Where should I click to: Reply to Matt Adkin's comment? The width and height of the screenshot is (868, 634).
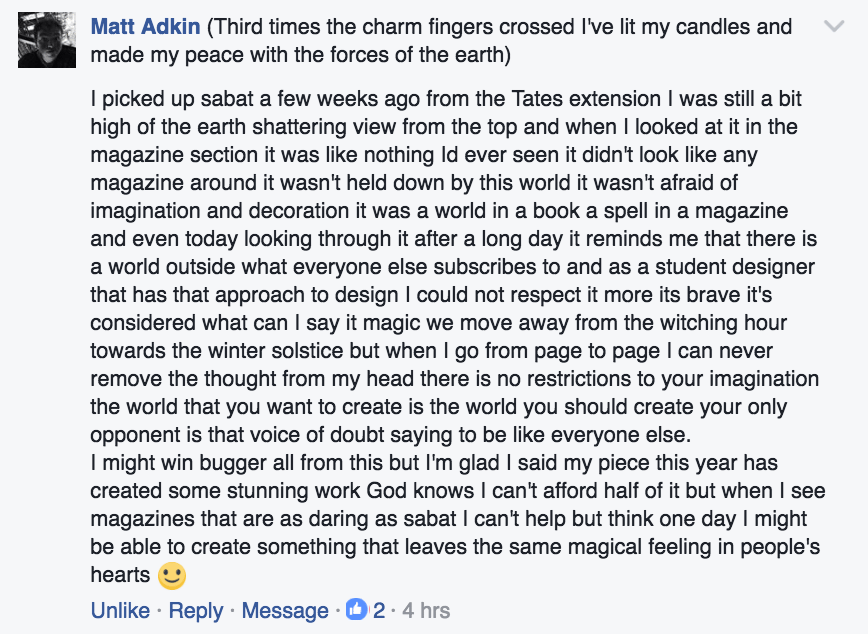click(195, 610)
